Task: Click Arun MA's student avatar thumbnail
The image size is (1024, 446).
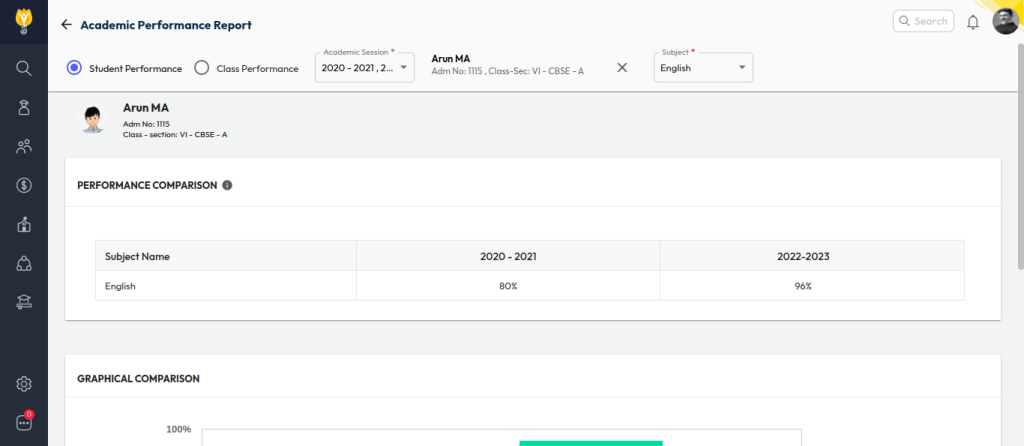Action: (x=93, y=120)
